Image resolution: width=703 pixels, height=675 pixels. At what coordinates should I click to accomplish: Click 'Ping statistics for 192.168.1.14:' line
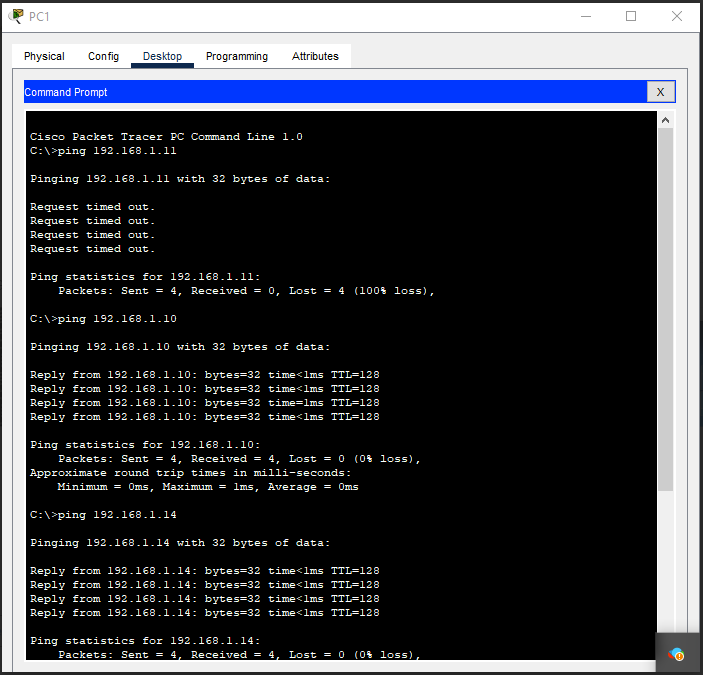click(x=145, y=641)
